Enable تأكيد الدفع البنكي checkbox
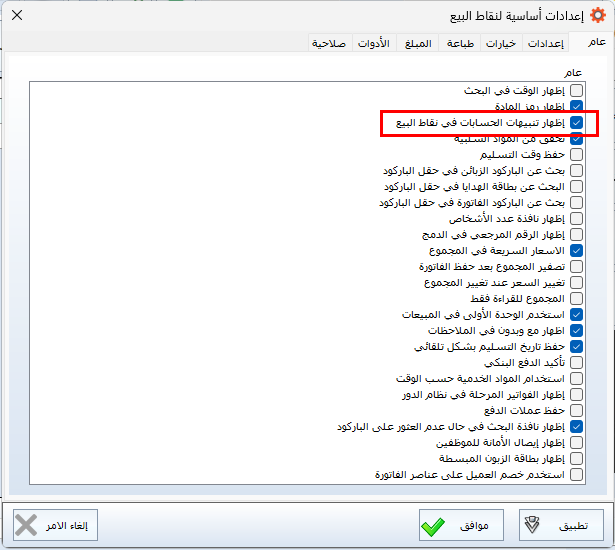615x550 pixels. click(576, 363)
